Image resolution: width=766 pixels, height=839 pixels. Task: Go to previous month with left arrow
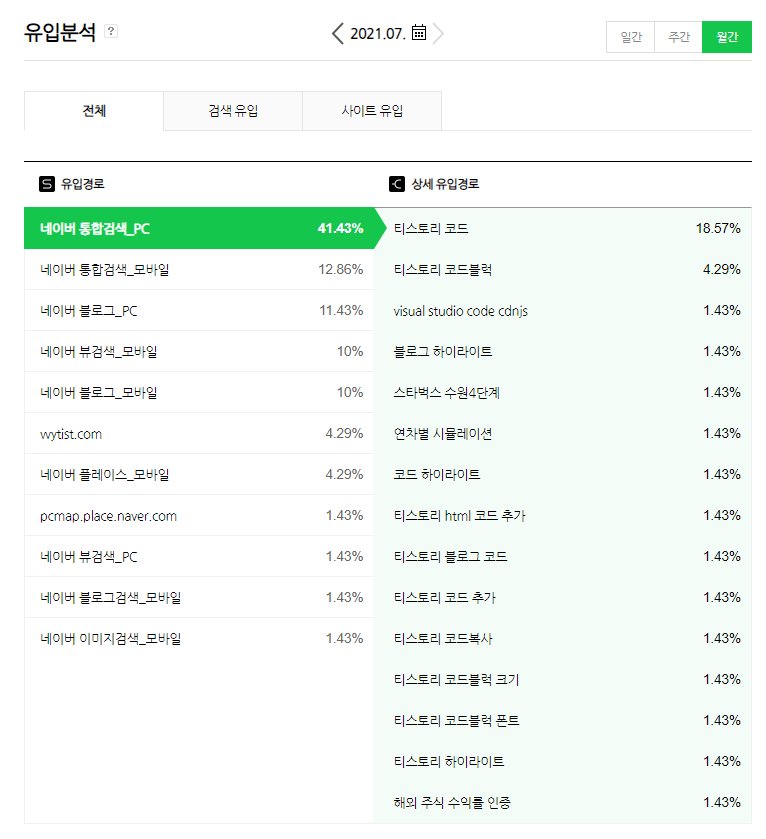coord(338,34)
